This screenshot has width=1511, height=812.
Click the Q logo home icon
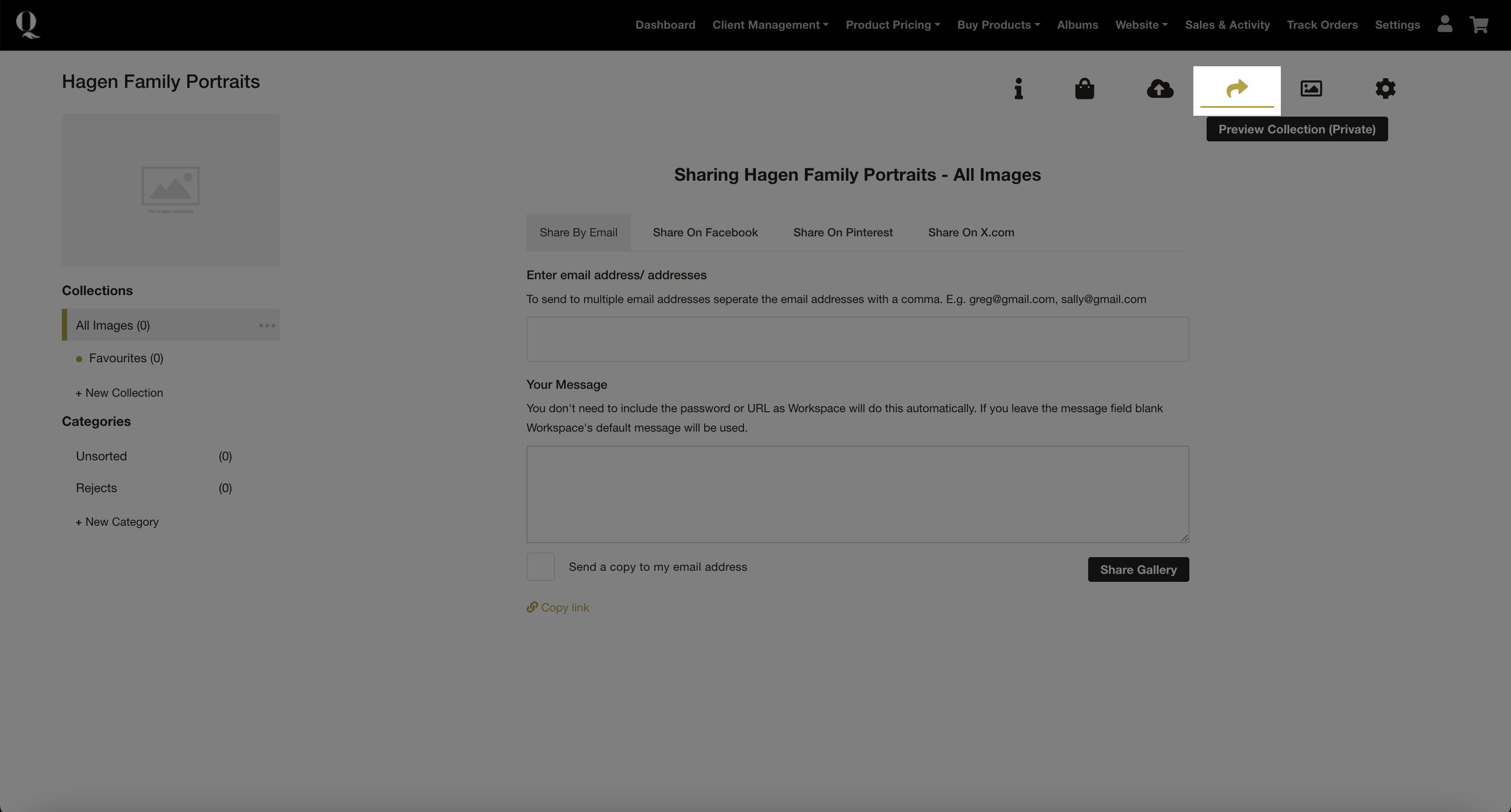pyautogui.click(x=27, y=25)
